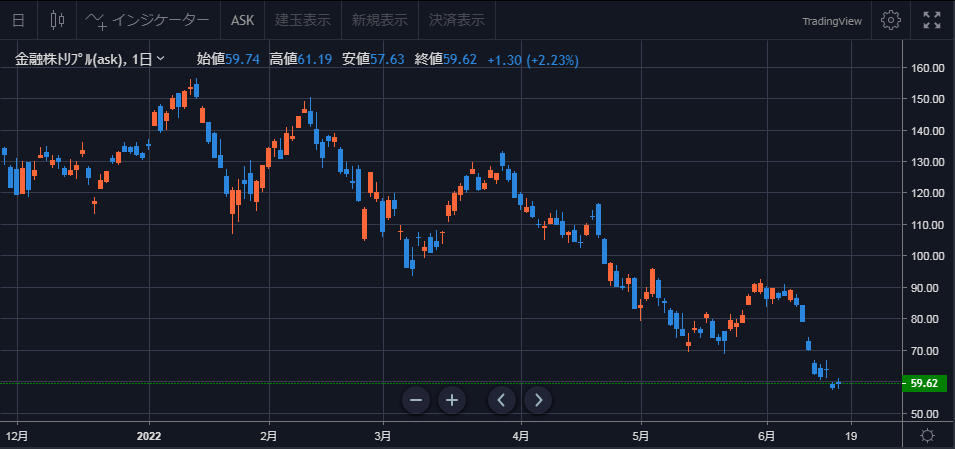Click the +1.30 (+2.23%) change text
Viewport: 955px width, 449px height.
(x=533, y=60)
